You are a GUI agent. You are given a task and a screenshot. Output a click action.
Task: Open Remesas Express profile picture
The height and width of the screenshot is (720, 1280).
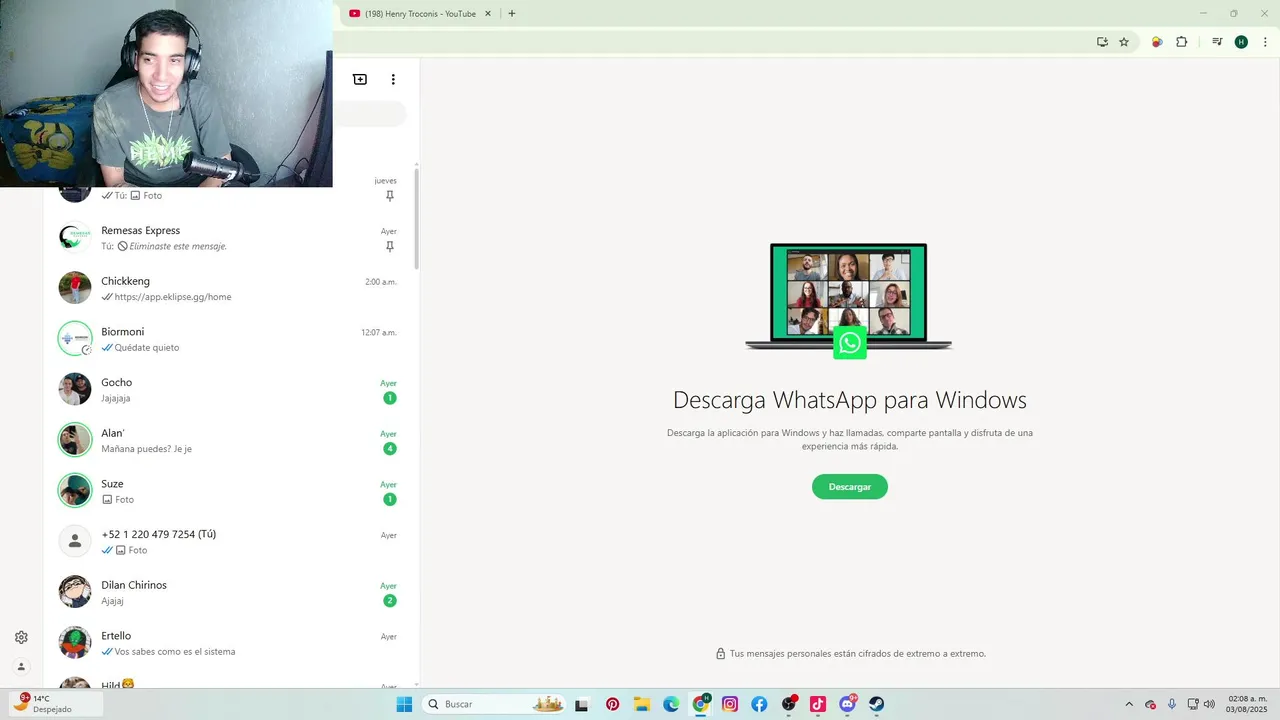75,237
